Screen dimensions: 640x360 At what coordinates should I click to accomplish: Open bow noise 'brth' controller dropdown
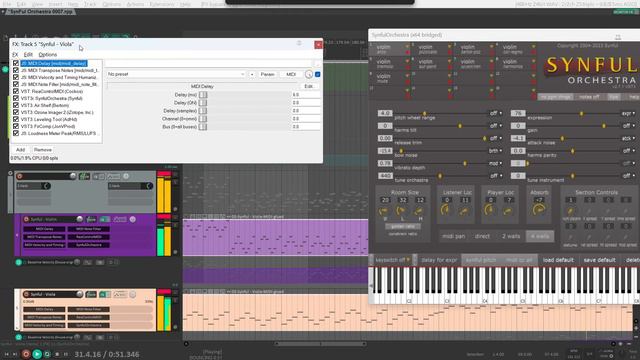click(x=495, y=151)
